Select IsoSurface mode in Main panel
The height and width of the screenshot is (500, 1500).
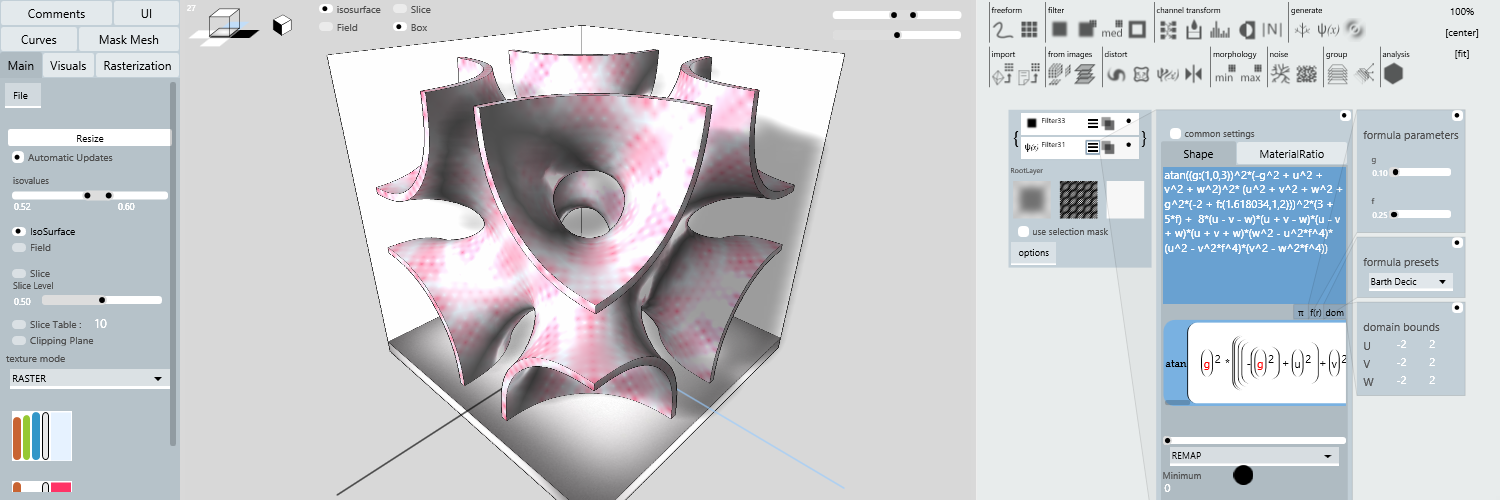(x=17, y=231)
